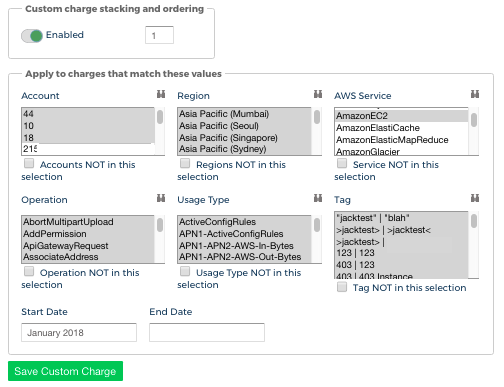Click the empty End Date field

click(207, 332)
